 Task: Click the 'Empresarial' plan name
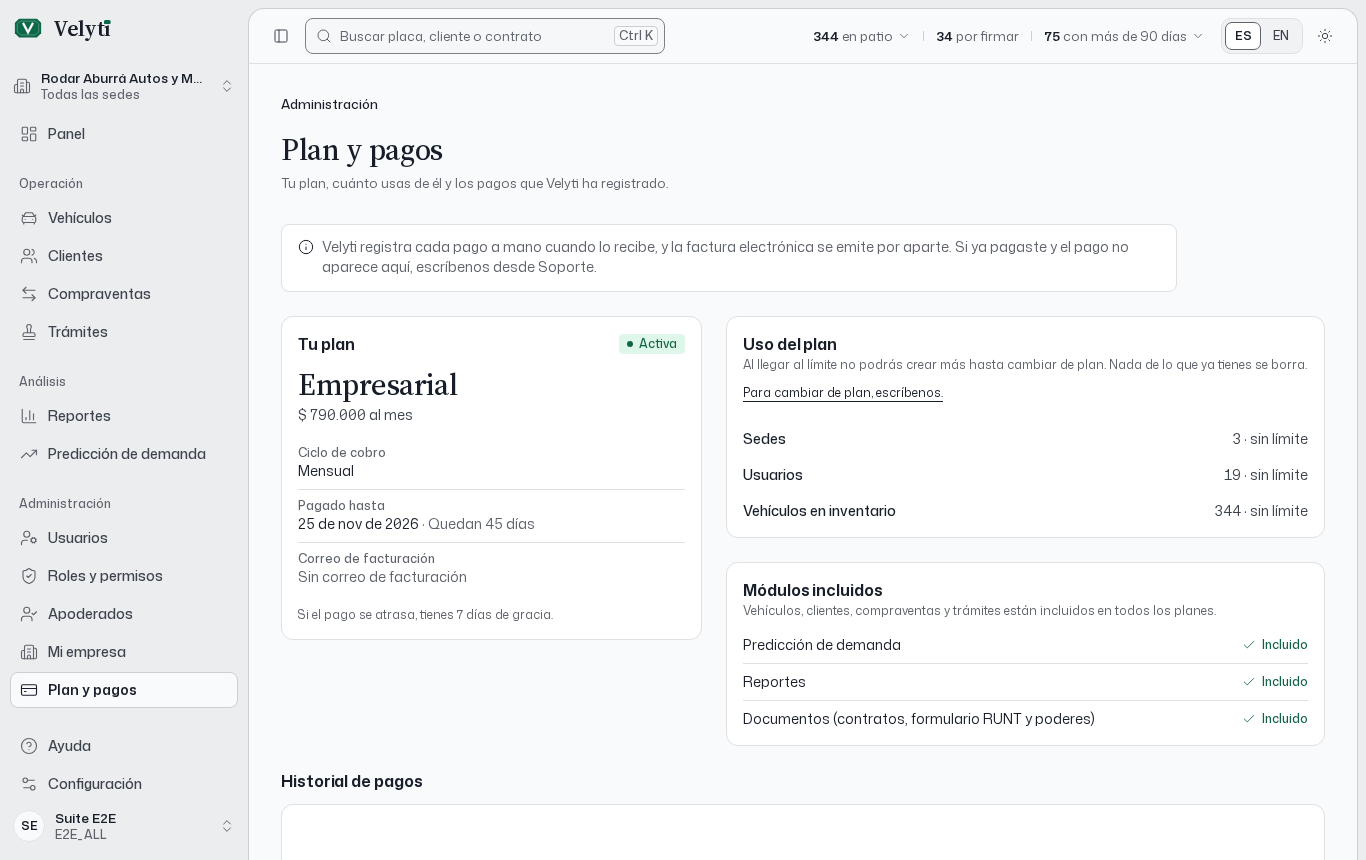(378, 385)
